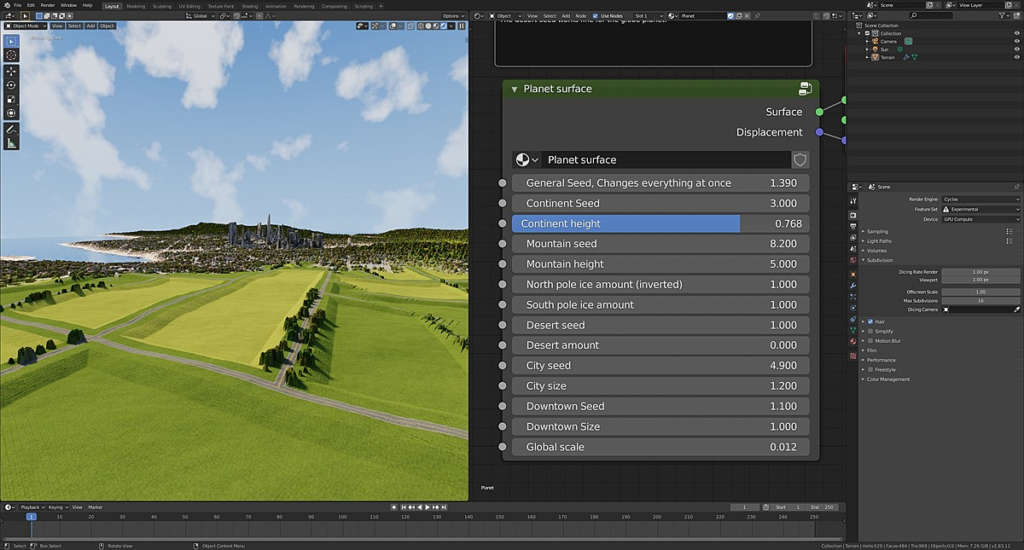The height and width of the screenshot is (550, 1024).
Task: Toggle the Use Nodes checkbox
Action: tap(595, 16)
